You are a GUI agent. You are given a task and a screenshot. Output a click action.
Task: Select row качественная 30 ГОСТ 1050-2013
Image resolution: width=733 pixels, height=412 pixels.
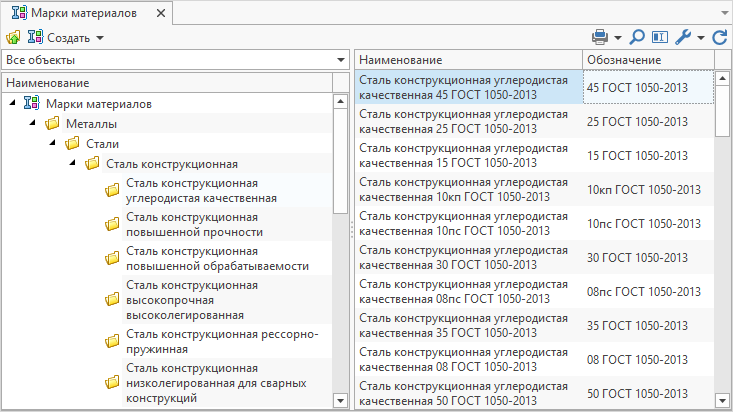(x=469, y=257)
